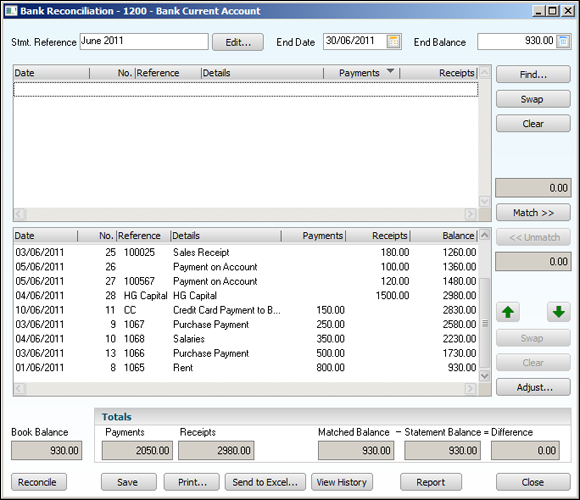This screenshot has height=500, width=580.
Task: Click the Payments column sort arrow
Action: coord(390,71)
